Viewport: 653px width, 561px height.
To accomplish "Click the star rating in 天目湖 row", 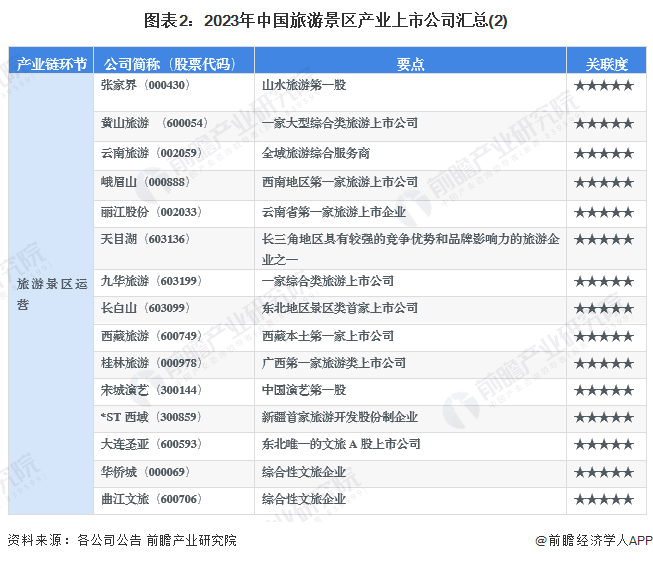I will coord(604,239).
